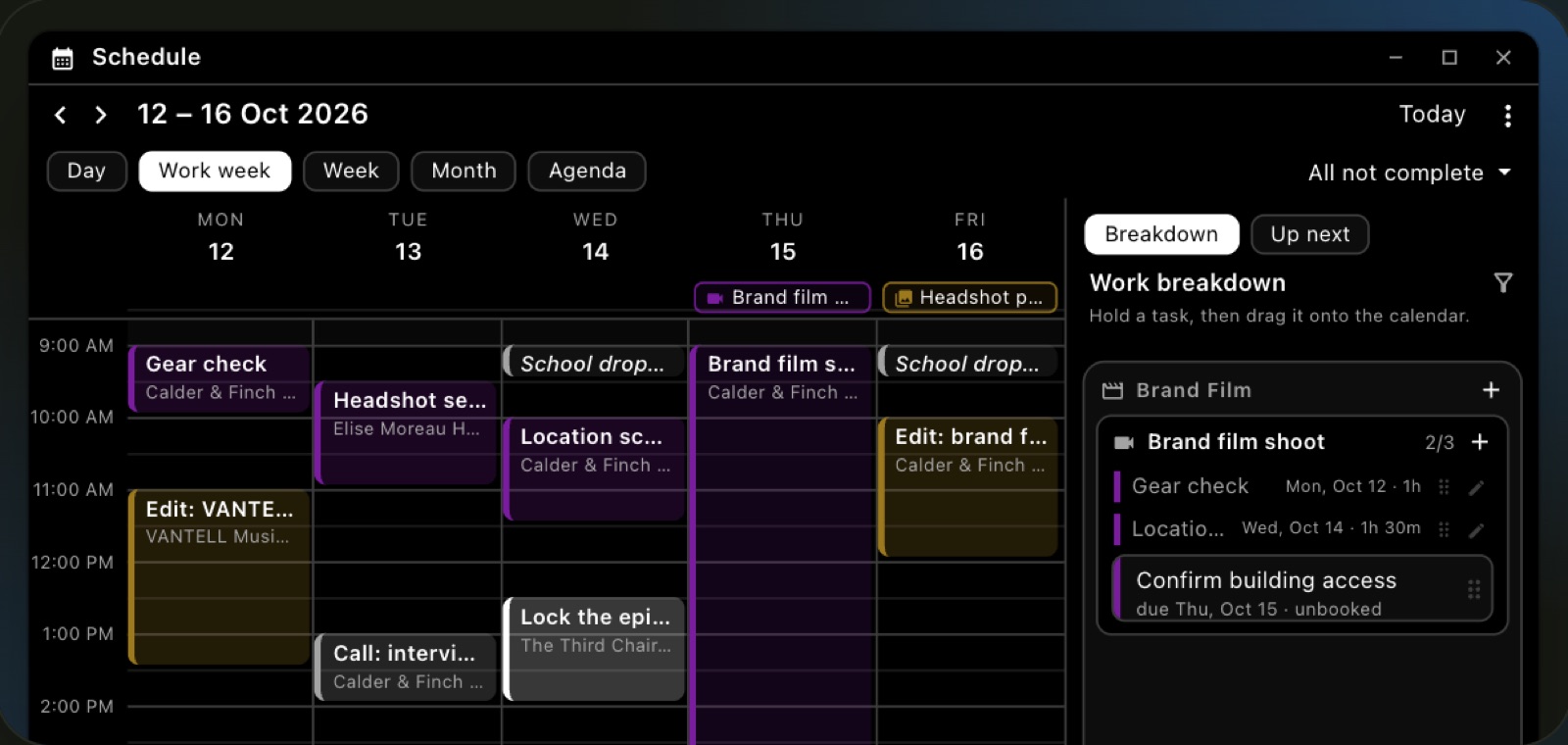The height and width of the screenshot is (745, 1568).
Task: Open the more options kebab menu
Action: pos(1507,116)
